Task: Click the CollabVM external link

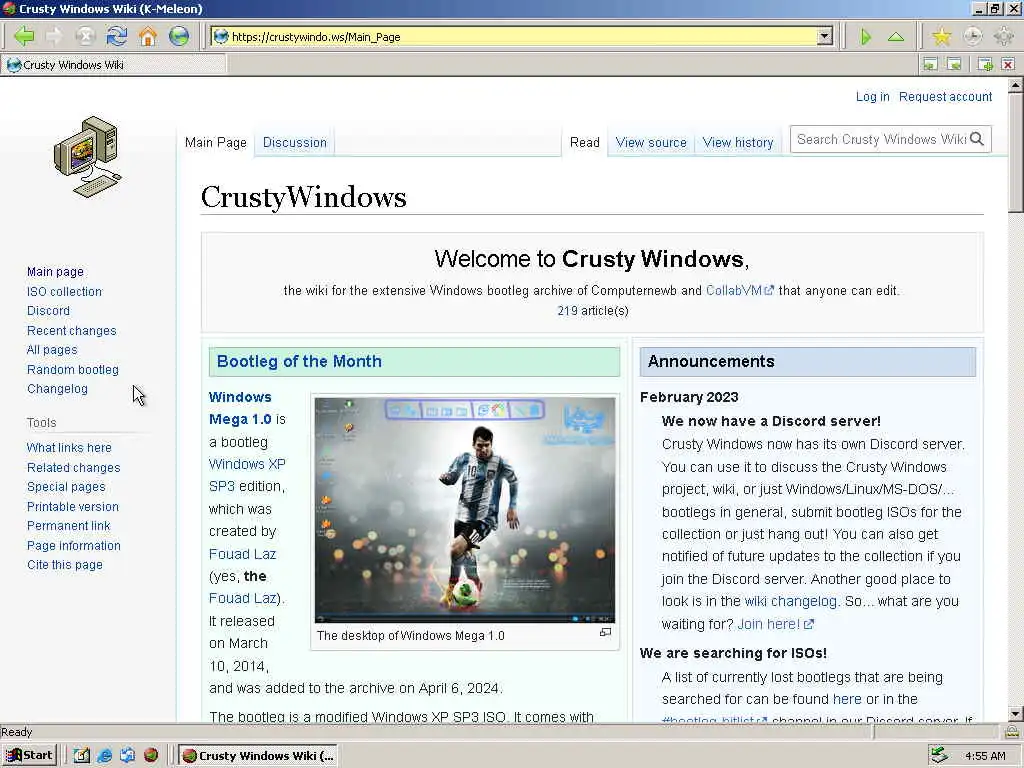Action: pyautogui.click(x=739, y=291)
